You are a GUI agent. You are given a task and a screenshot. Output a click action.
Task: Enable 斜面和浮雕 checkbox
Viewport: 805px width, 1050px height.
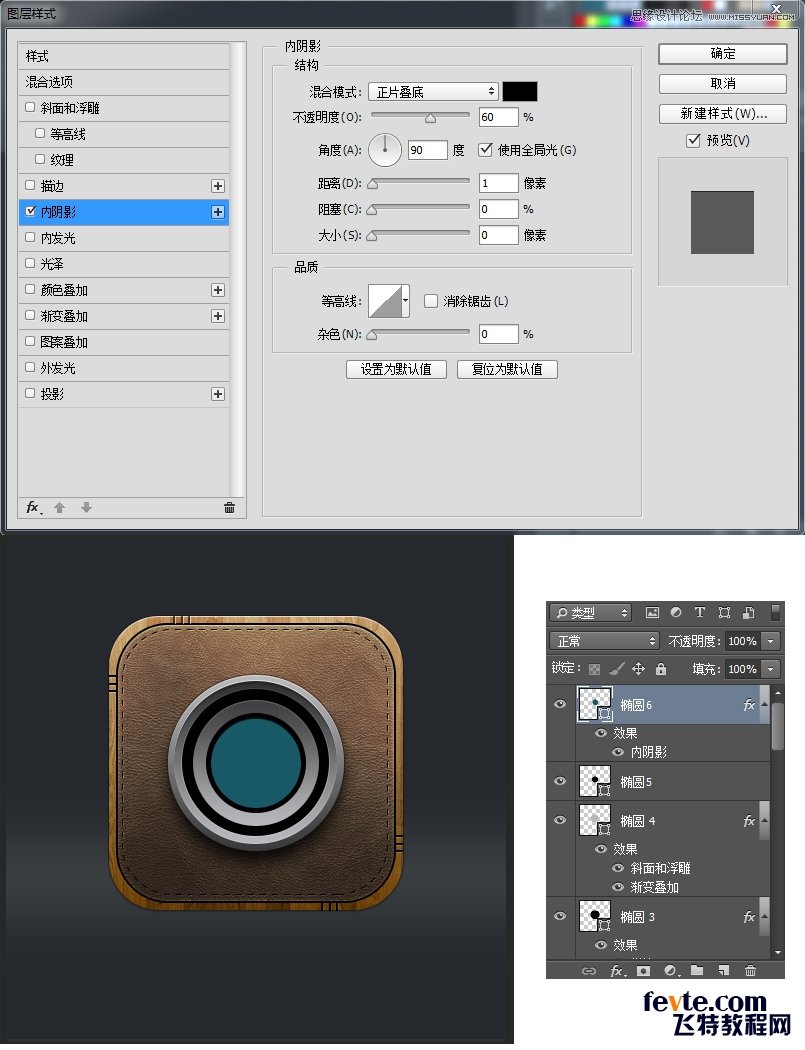coord(29,107)
